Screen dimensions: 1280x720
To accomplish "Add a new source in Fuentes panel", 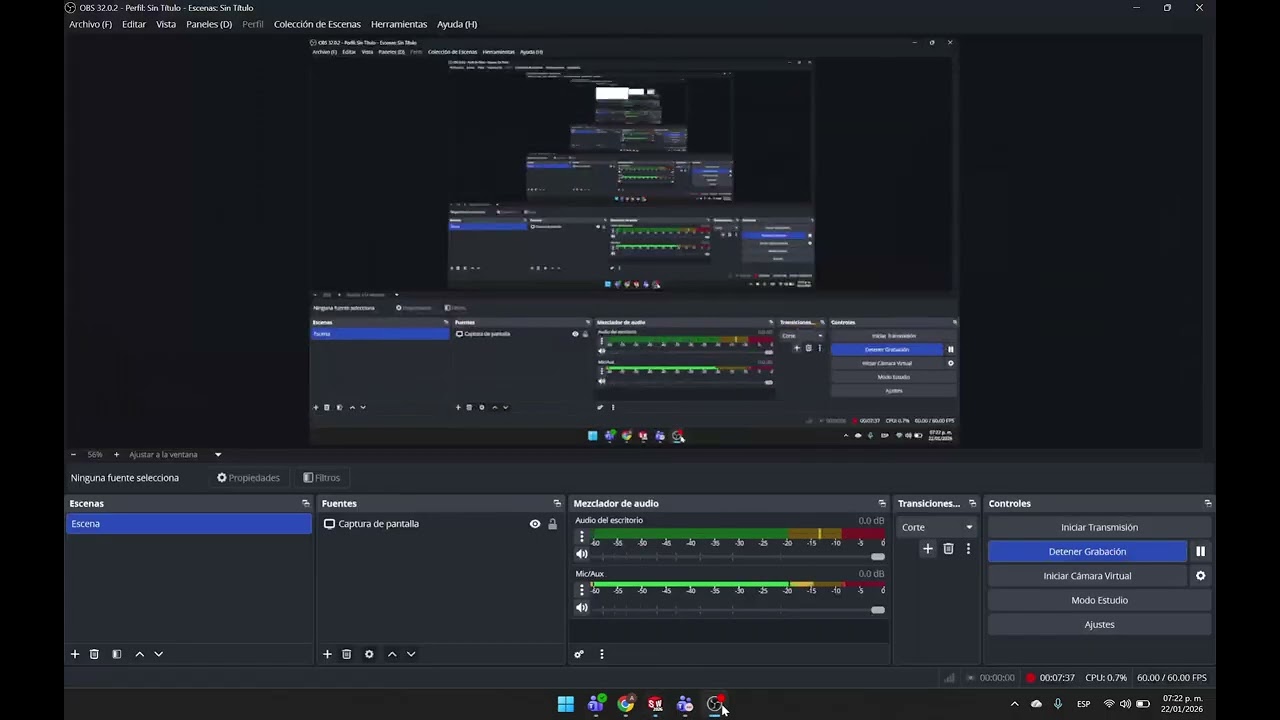I will pos(327,654).
